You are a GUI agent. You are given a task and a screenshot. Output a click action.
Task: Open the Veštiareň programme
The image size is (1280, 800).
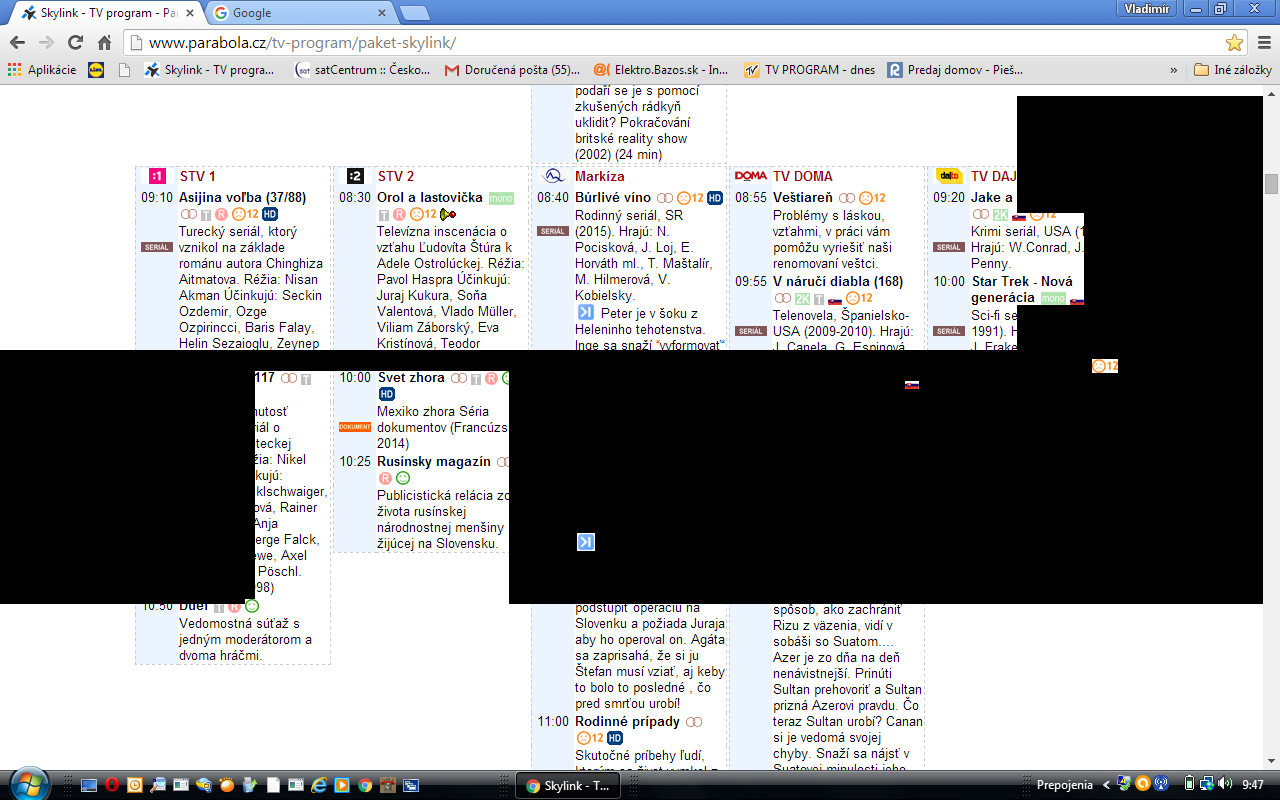[x=803, y=198]
